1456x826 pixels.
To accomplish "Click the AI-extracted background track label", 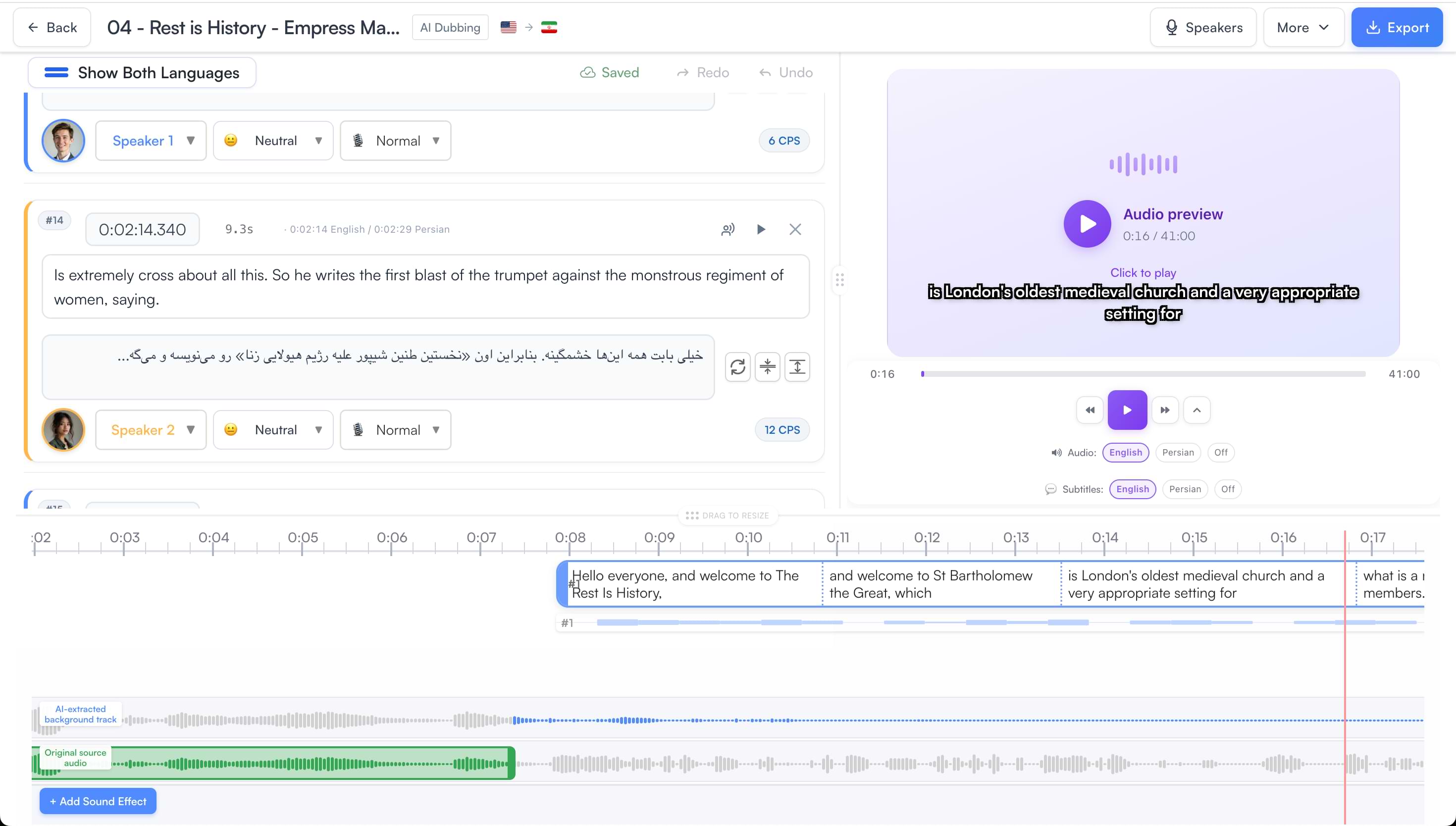I will 80,714.
